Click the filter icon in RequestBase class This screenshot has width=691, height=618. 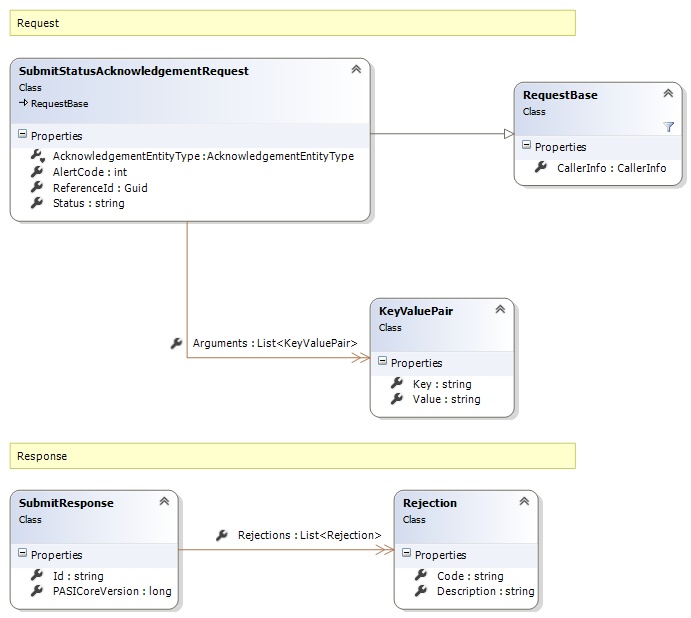[x=668, y=127]
